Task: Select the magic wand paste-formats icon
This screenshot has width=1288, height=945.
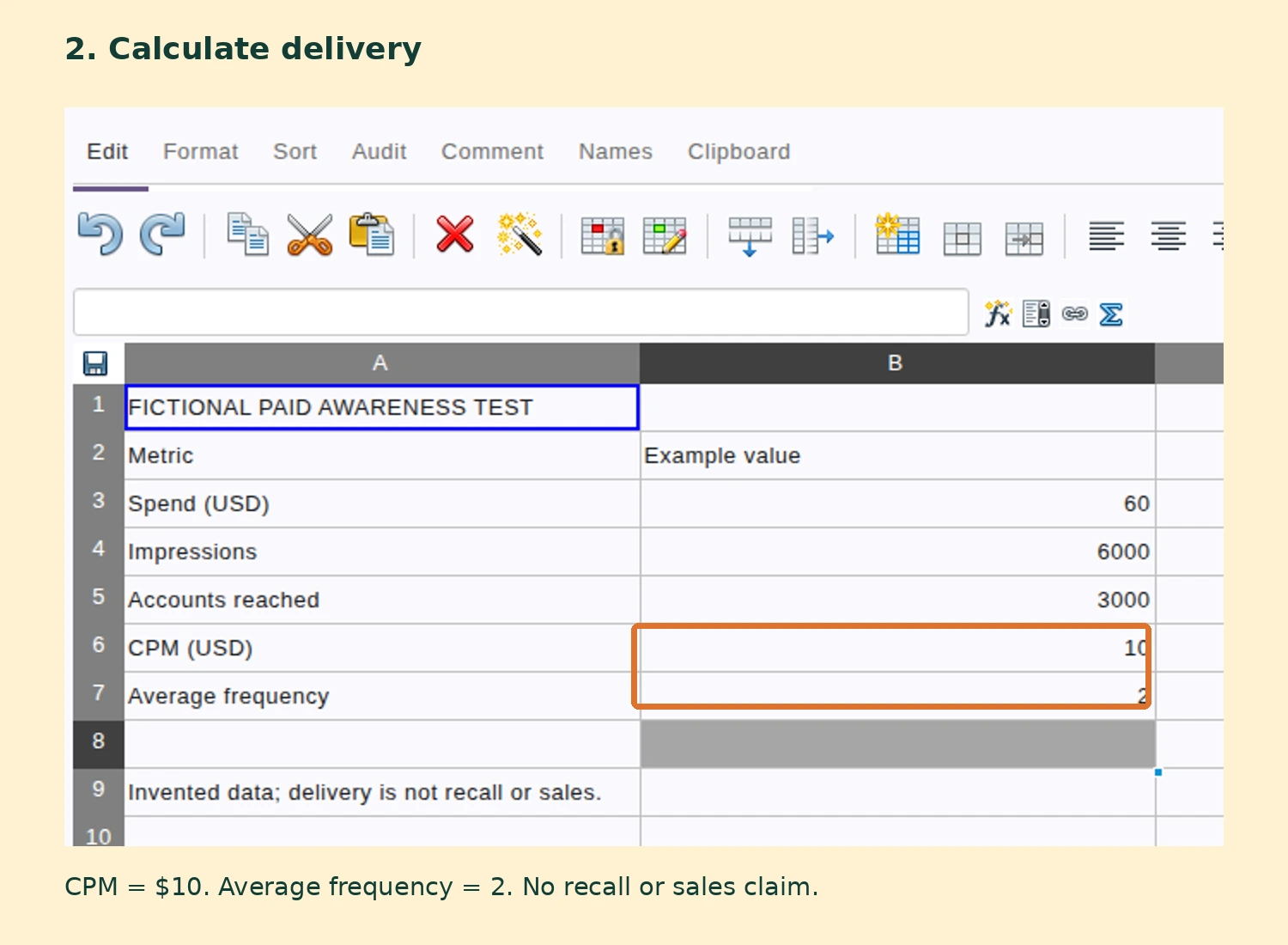Action: [x=519, y=235]
